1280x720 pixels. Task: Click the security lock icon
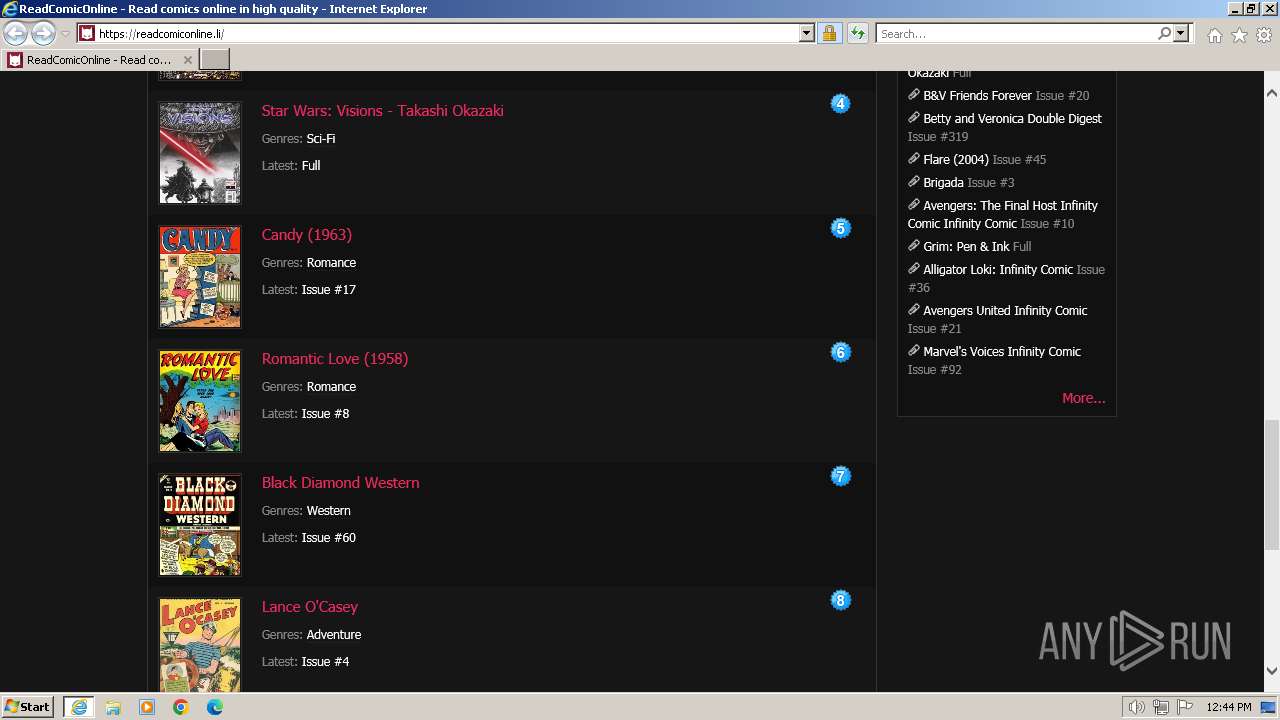coord(829,33)
